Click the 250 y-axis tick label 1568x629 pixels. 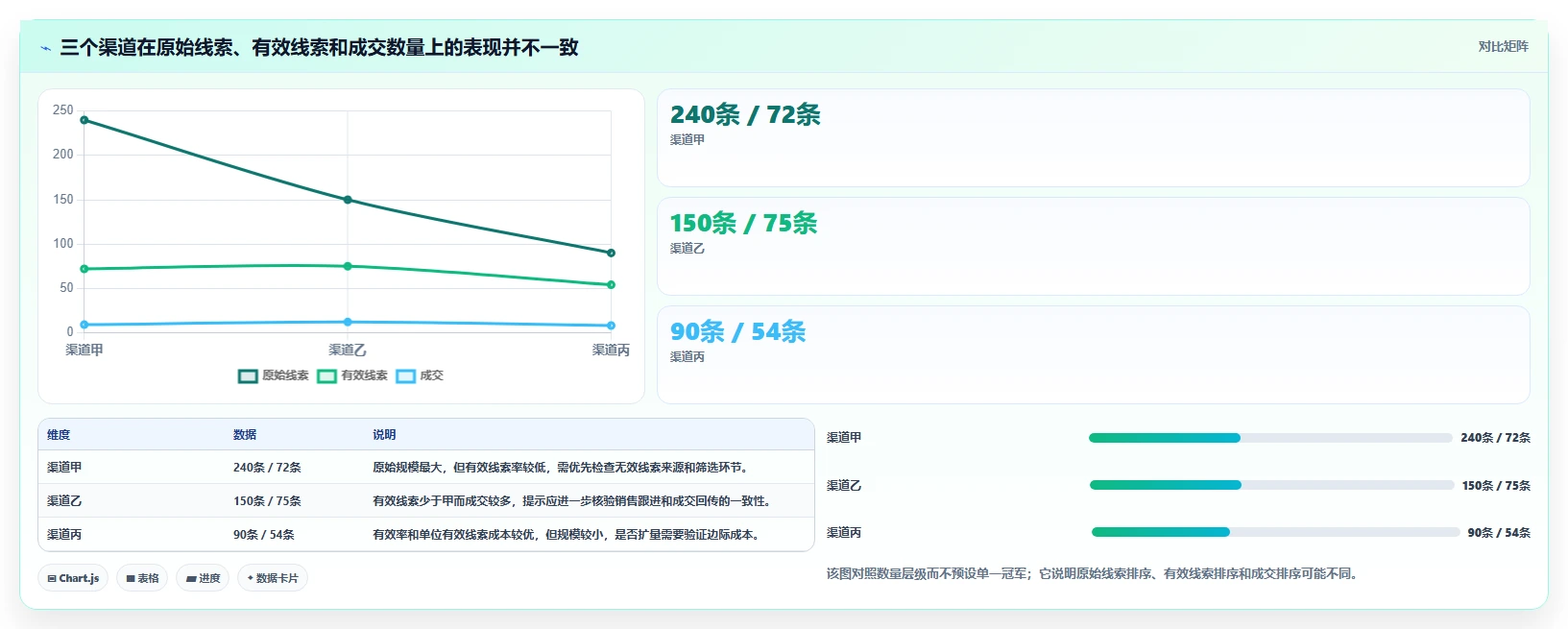63,110
